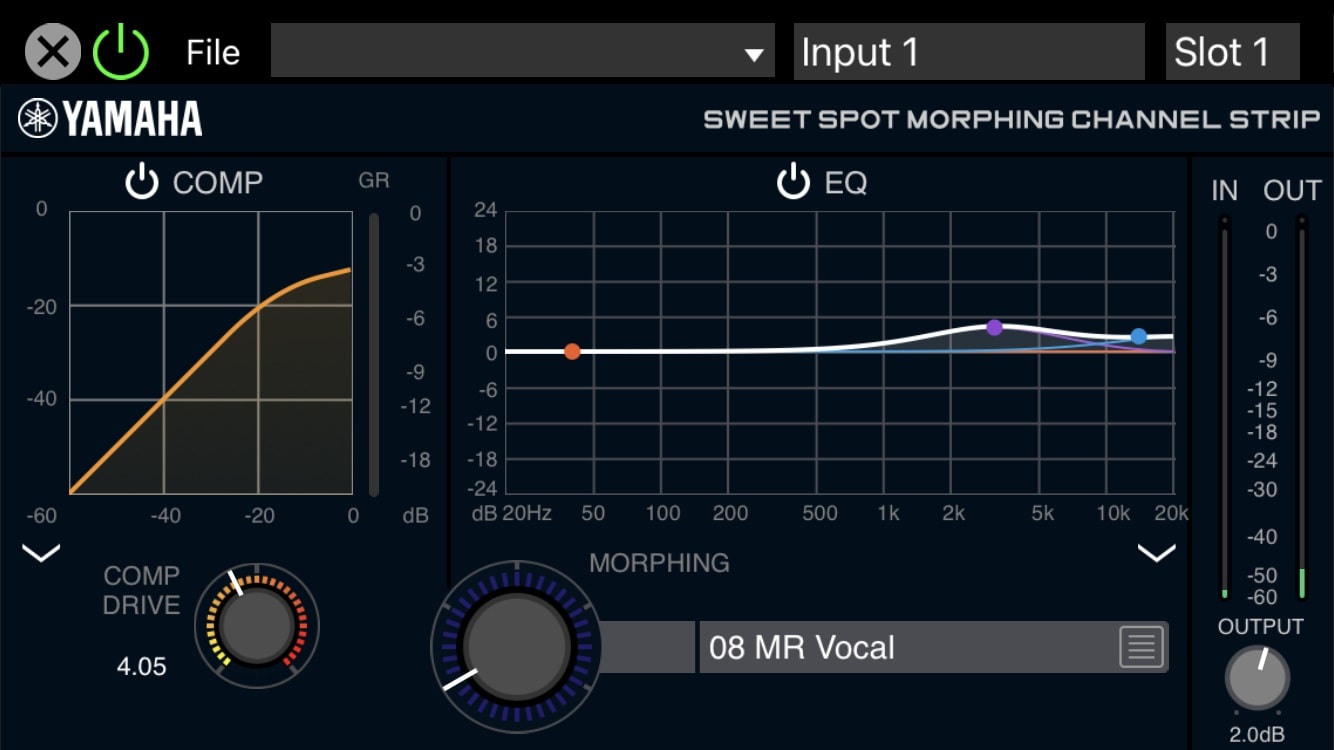
Task: Click the OUTPUT level knob
Action: (1257, 678)
